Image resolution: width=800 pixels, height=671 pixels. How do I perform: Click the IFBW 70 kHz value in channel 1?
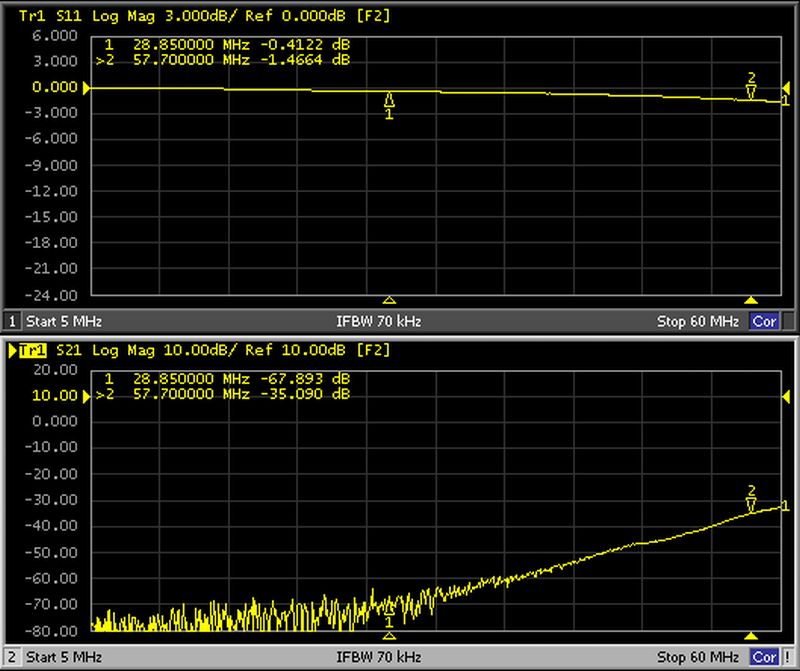pyautogui.click(x=379, y=321)
